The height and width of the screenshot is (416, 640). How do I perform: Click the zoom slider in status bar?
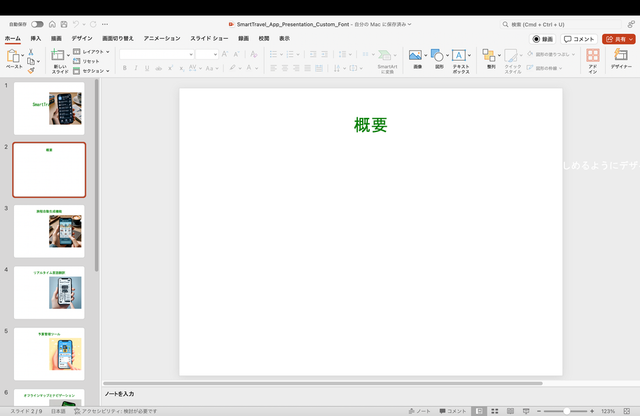coord(568,411)
